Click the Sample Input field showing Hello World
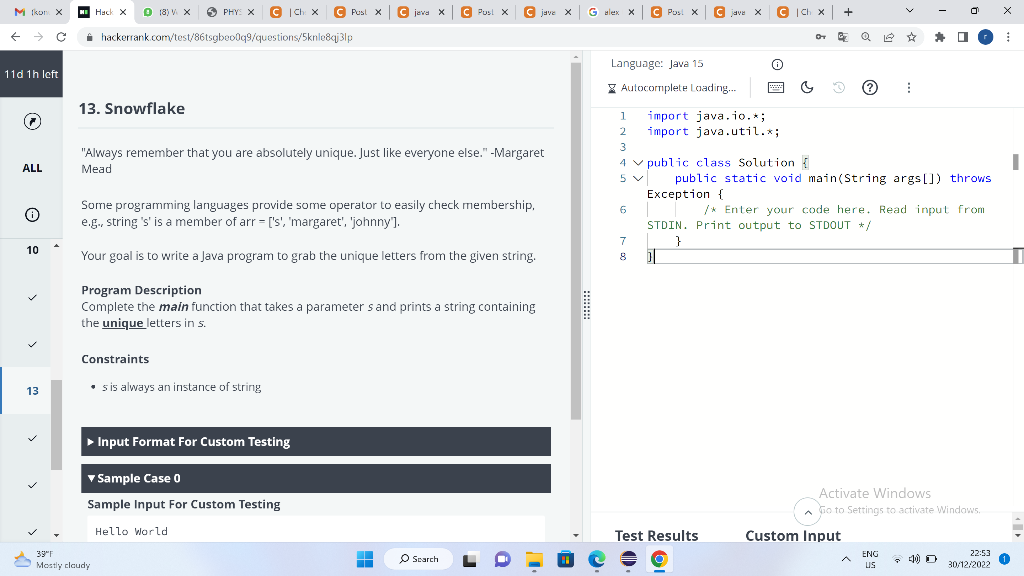Viewport: 1024px width, 576px height. [x=316, y=530]
